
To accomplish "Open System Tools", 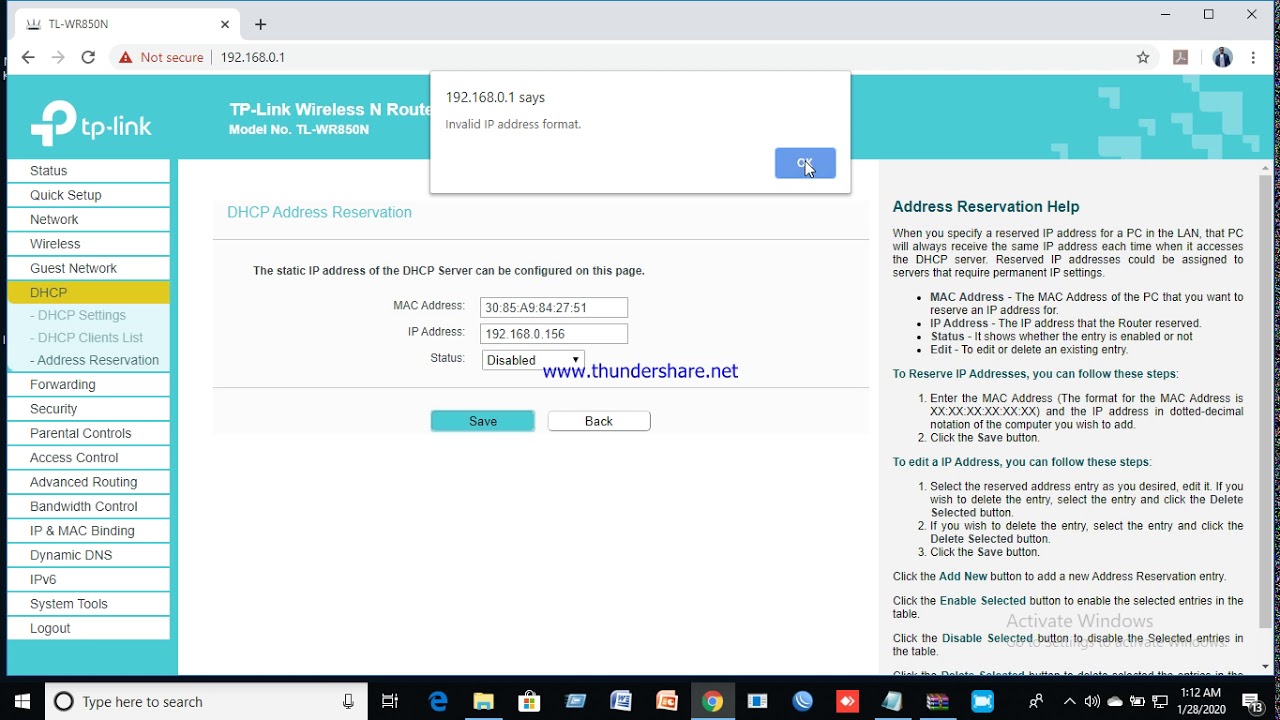I will point(88,604).
